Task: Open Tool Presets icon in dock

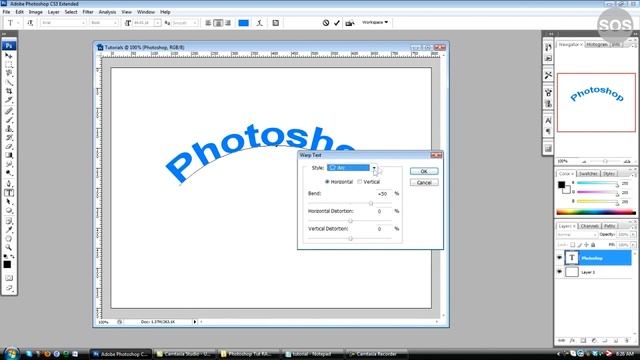Action: coord(548,75)
